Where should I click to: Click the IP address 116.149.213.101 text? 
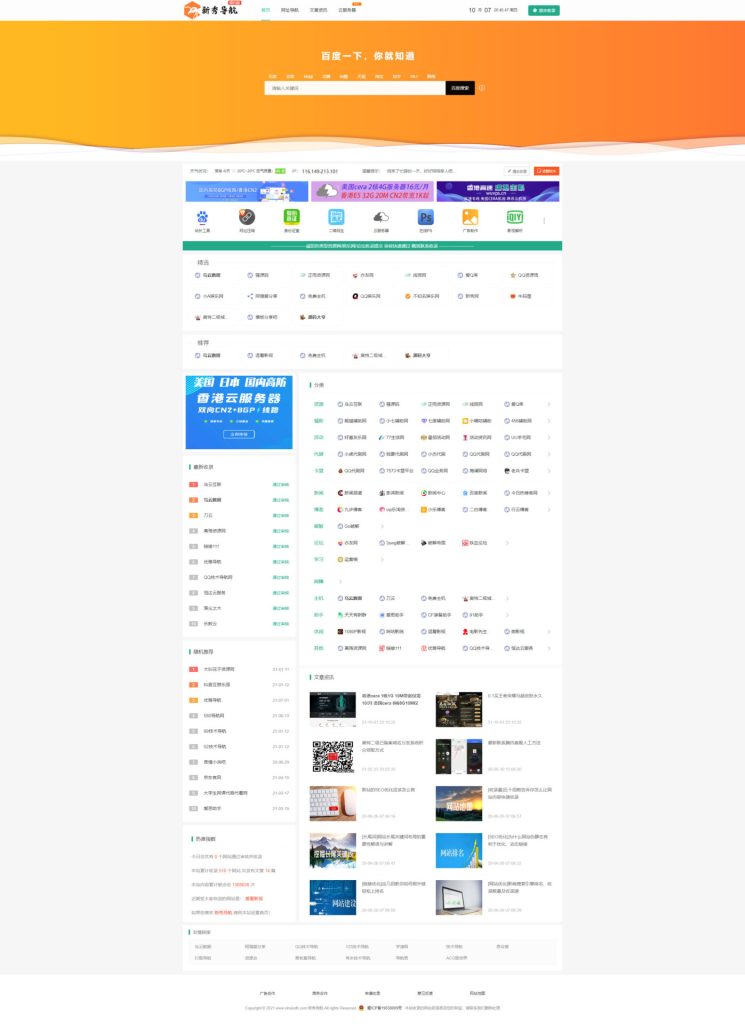(x=320, y=171)
